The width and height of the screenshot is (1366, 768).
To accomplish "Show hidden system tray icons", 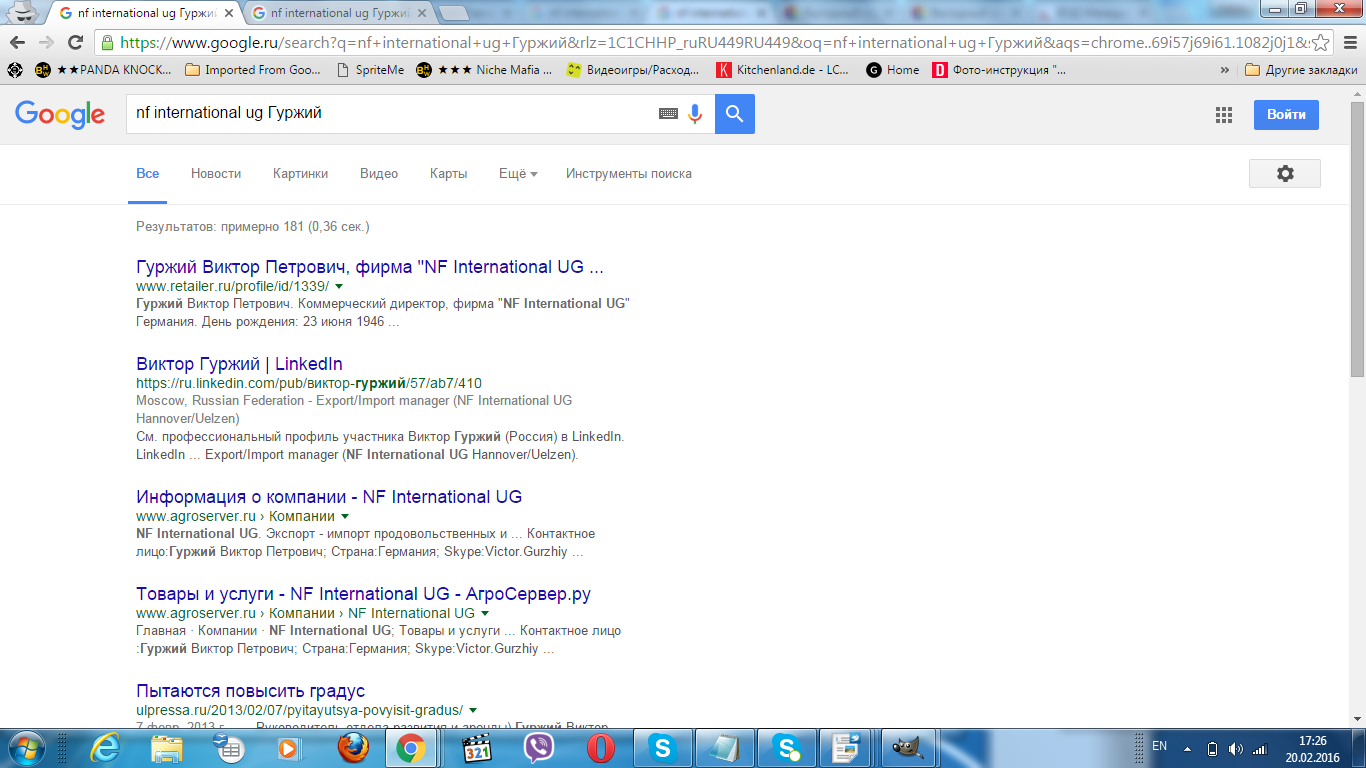I will 1187,748.
